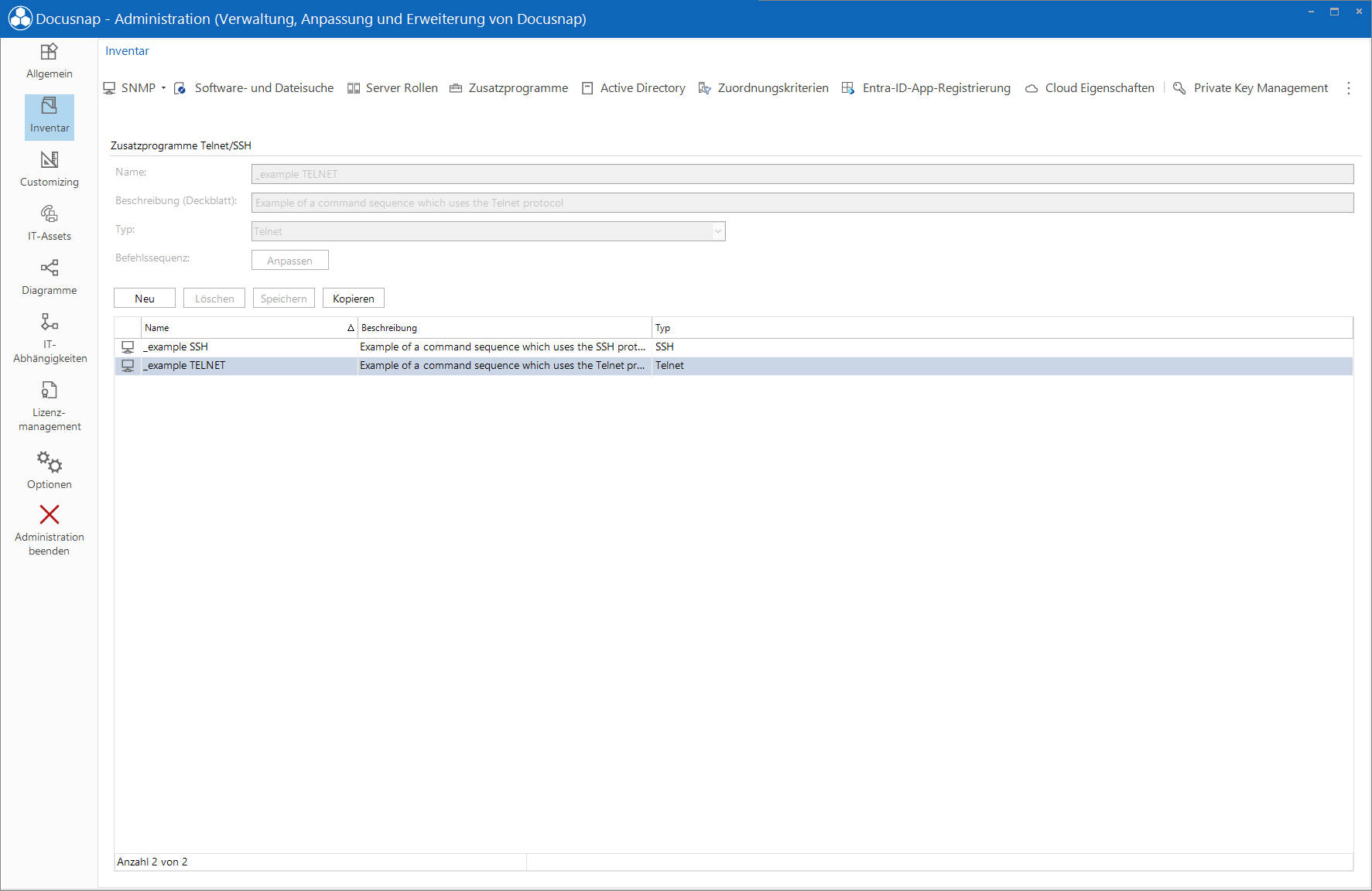Open Software- und Dateisuche
1372x891 pixels.
point(254,88)
